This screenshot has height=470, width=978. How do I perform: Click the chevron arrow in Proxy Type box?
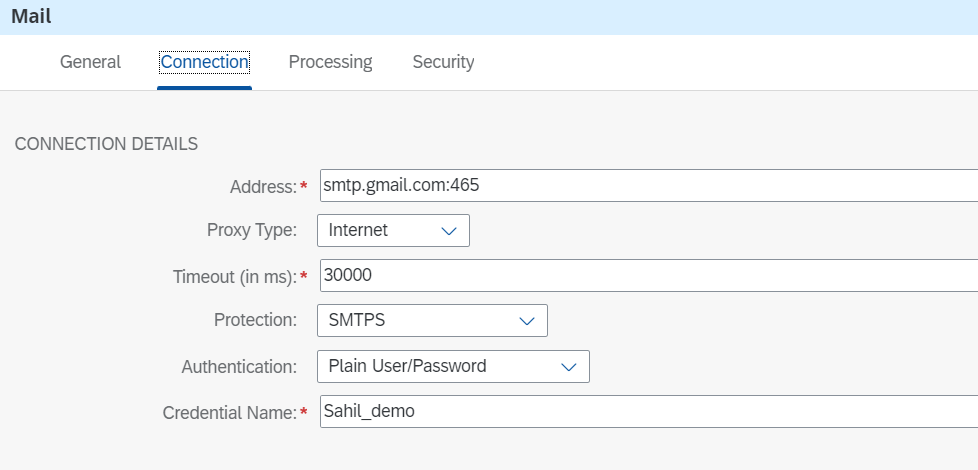click(x=449, y=231)
